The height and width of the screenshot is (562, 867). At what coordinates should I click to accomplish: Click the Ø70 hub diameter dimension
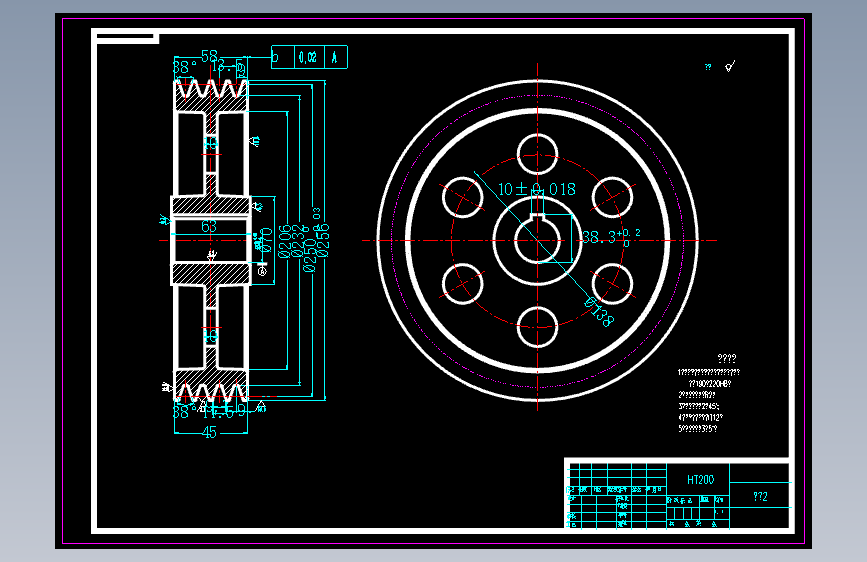point(267,240)
